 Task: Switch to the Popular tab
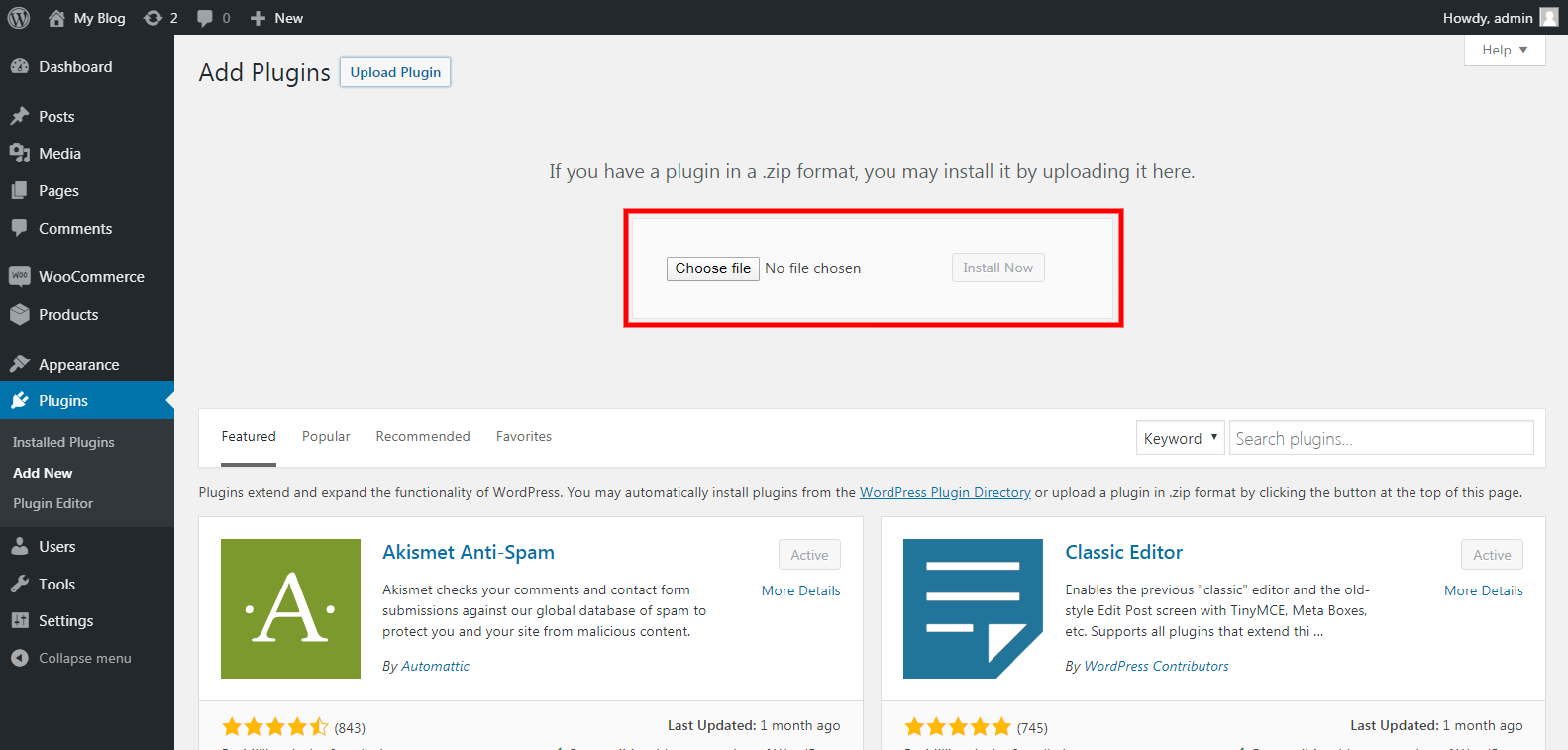(326, 436)
